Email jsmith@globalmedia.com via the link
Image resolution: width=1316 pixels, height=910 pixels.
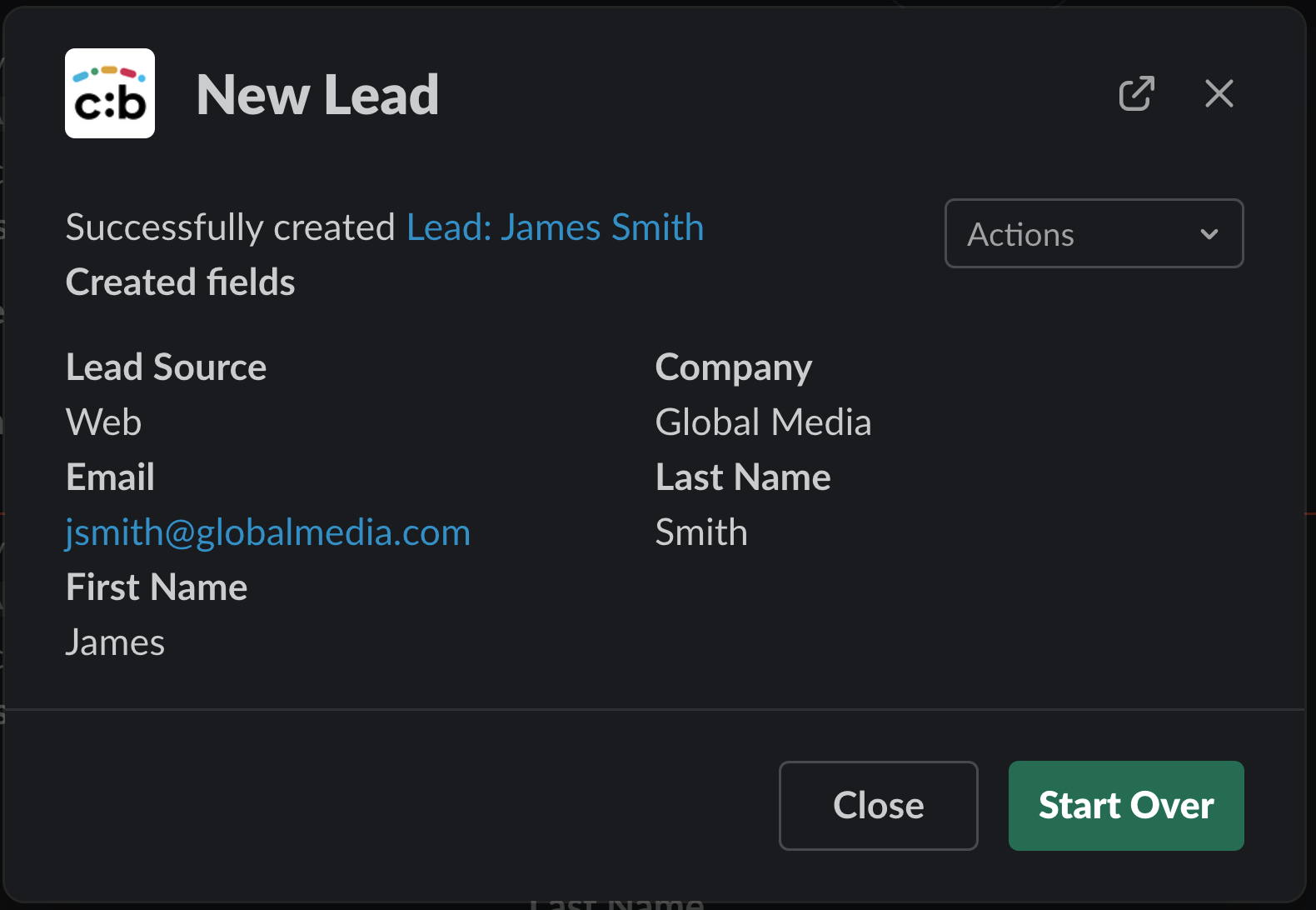[x=267, y=532]
